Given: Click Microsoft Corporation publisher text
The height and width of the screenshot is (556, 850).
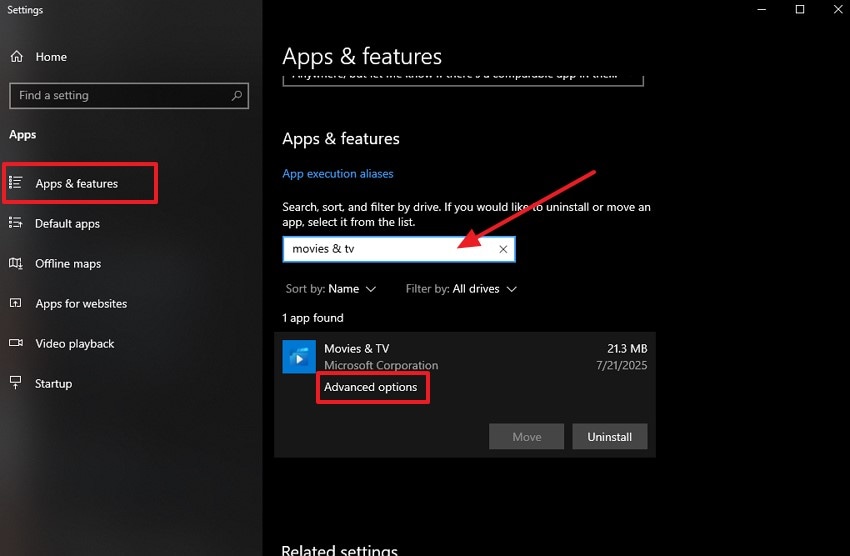Looking at the screenshot, I should (381, 365).
